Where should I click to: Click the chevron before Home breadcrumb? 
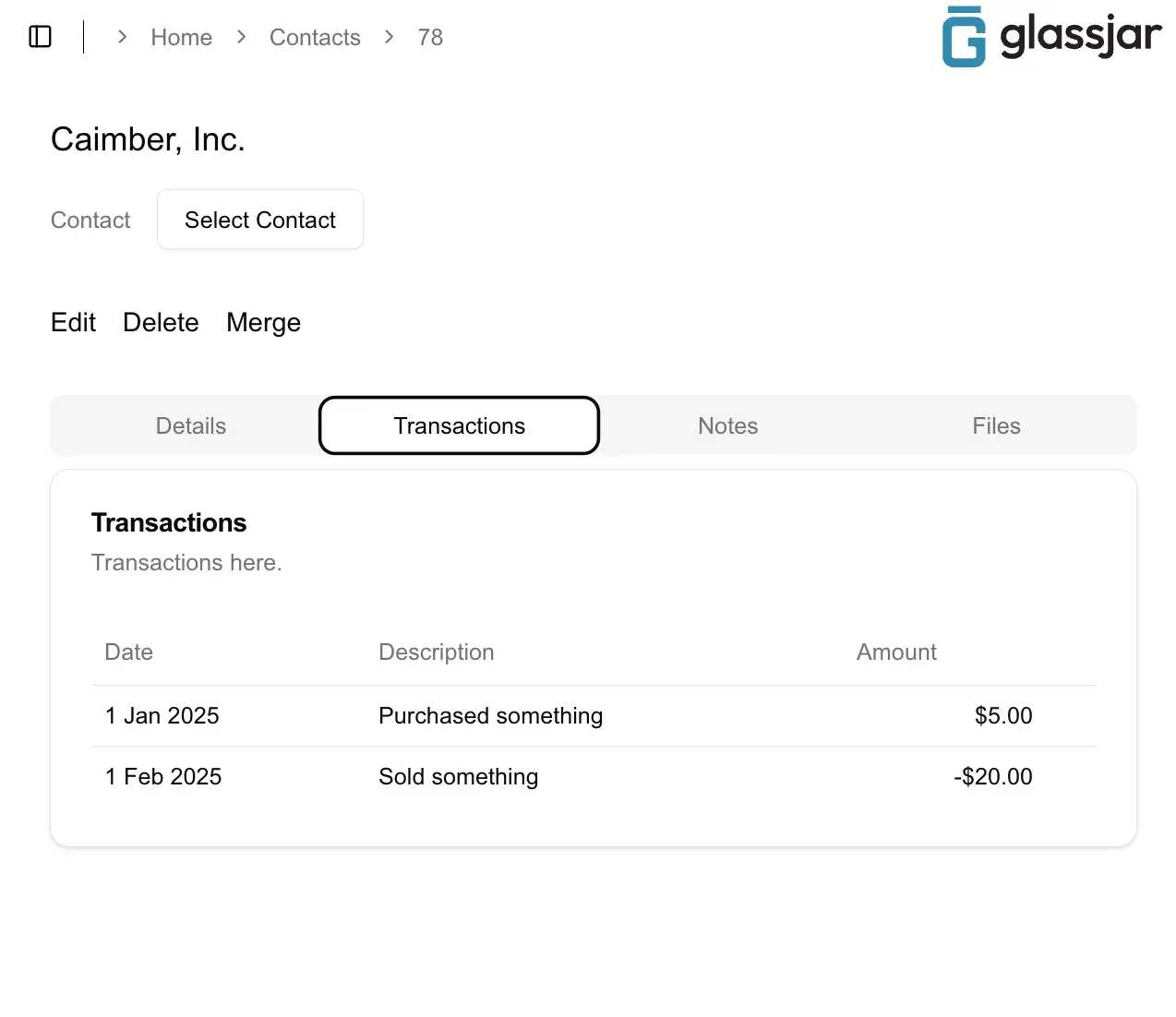click(122, 37)
